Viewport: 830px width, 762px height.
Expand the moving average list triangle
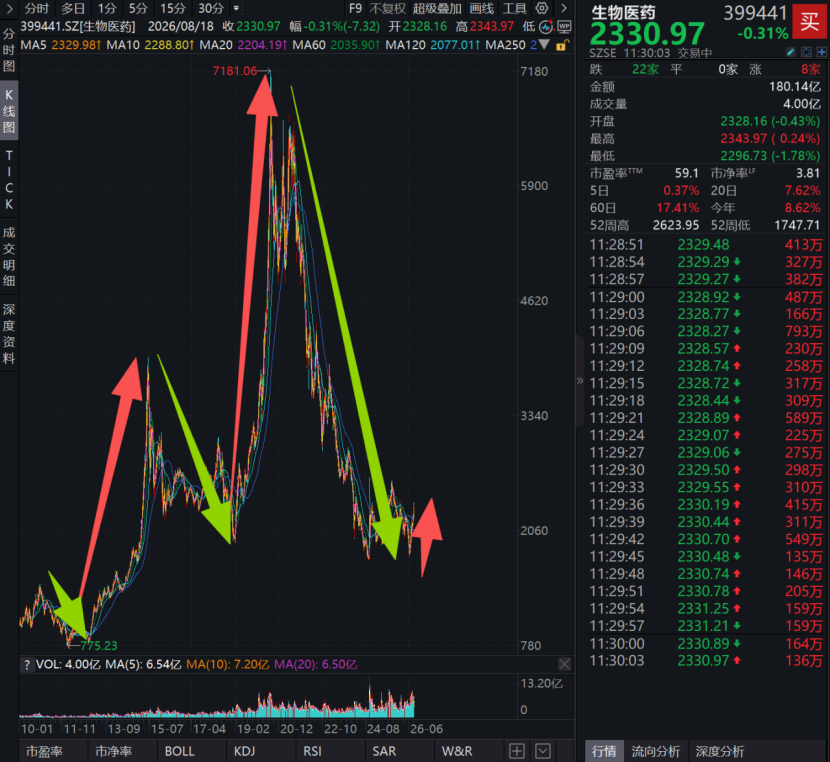point(544,45)
